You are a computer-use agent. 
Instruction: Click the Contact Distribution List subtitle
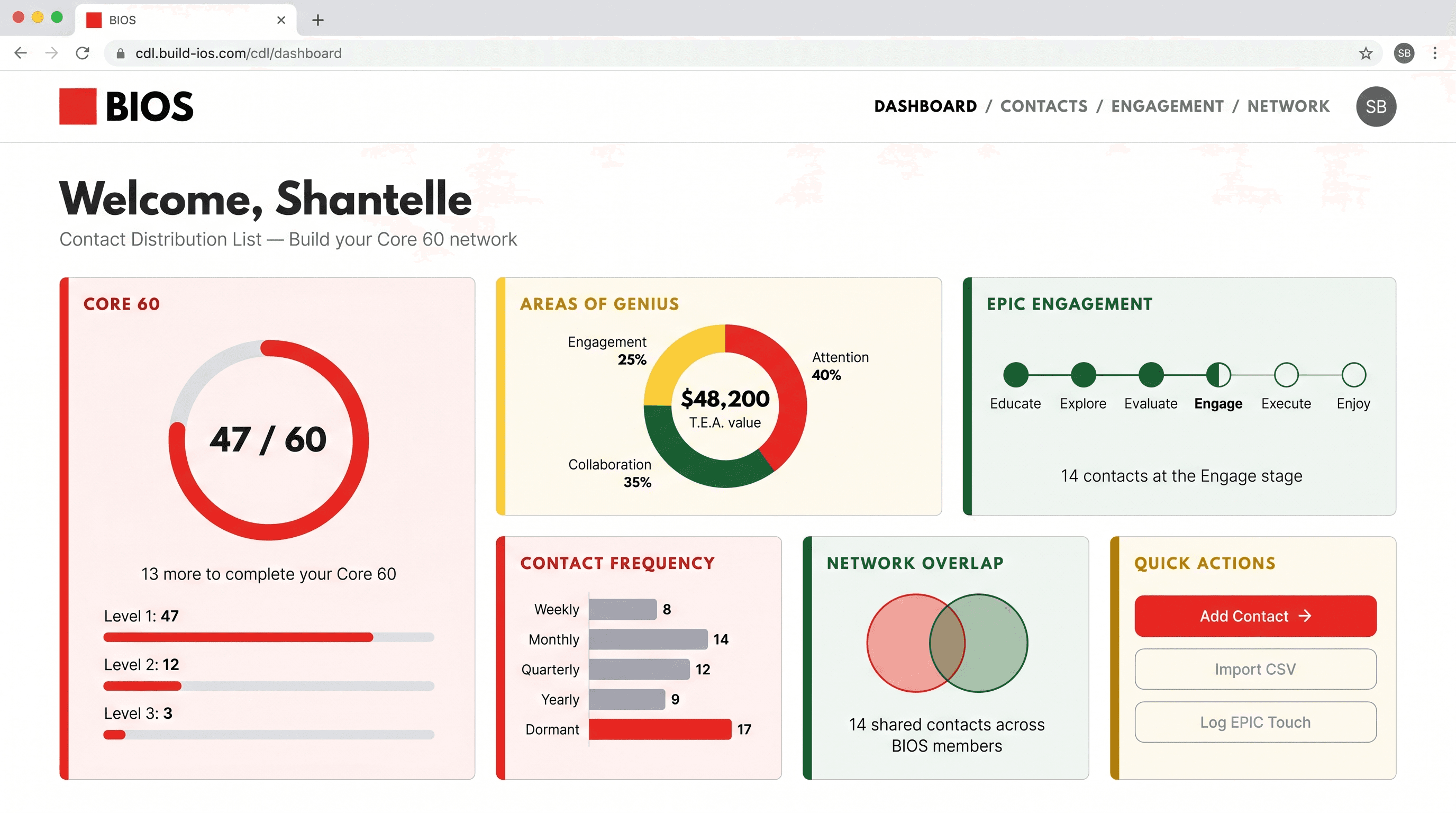288,239
